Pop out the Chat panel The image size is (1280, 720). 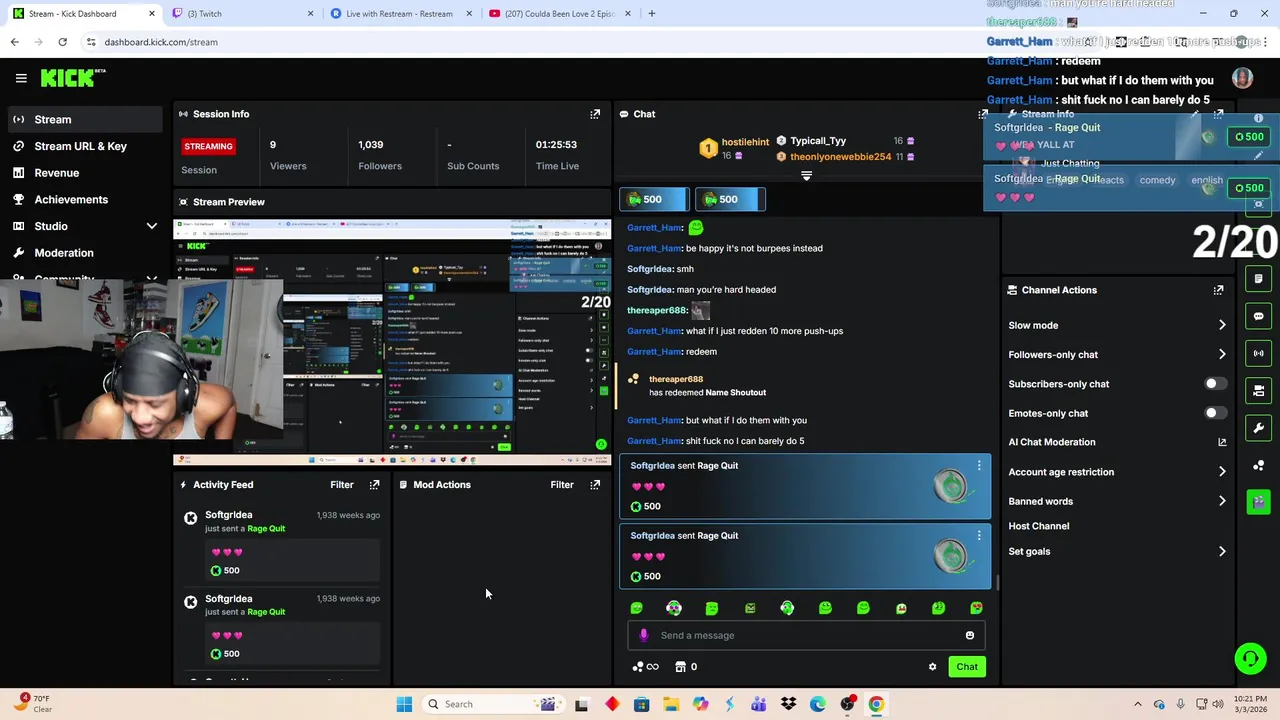(983, 114)
